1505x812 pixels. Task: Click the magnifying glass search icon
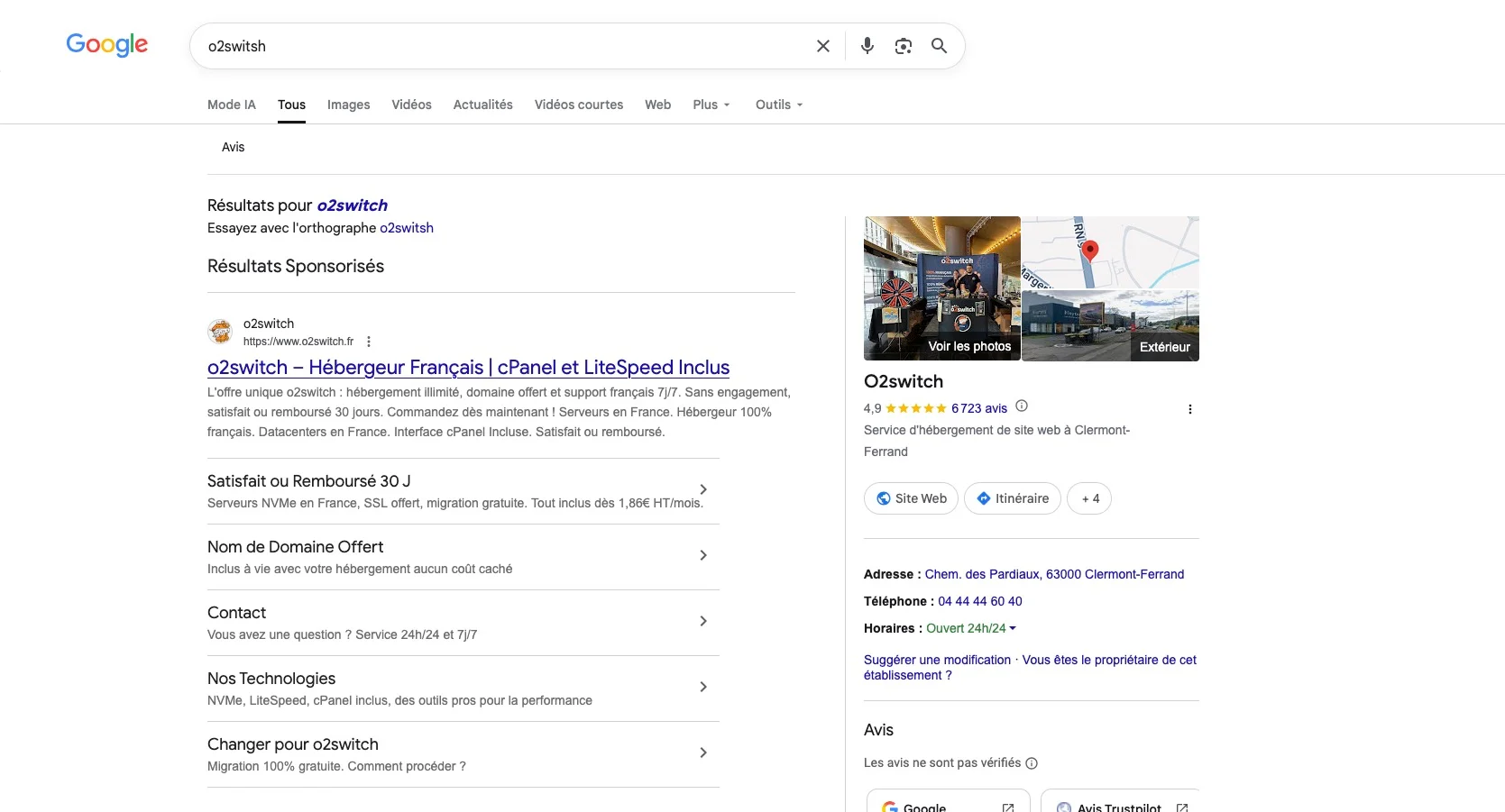[x=939, y=46]
